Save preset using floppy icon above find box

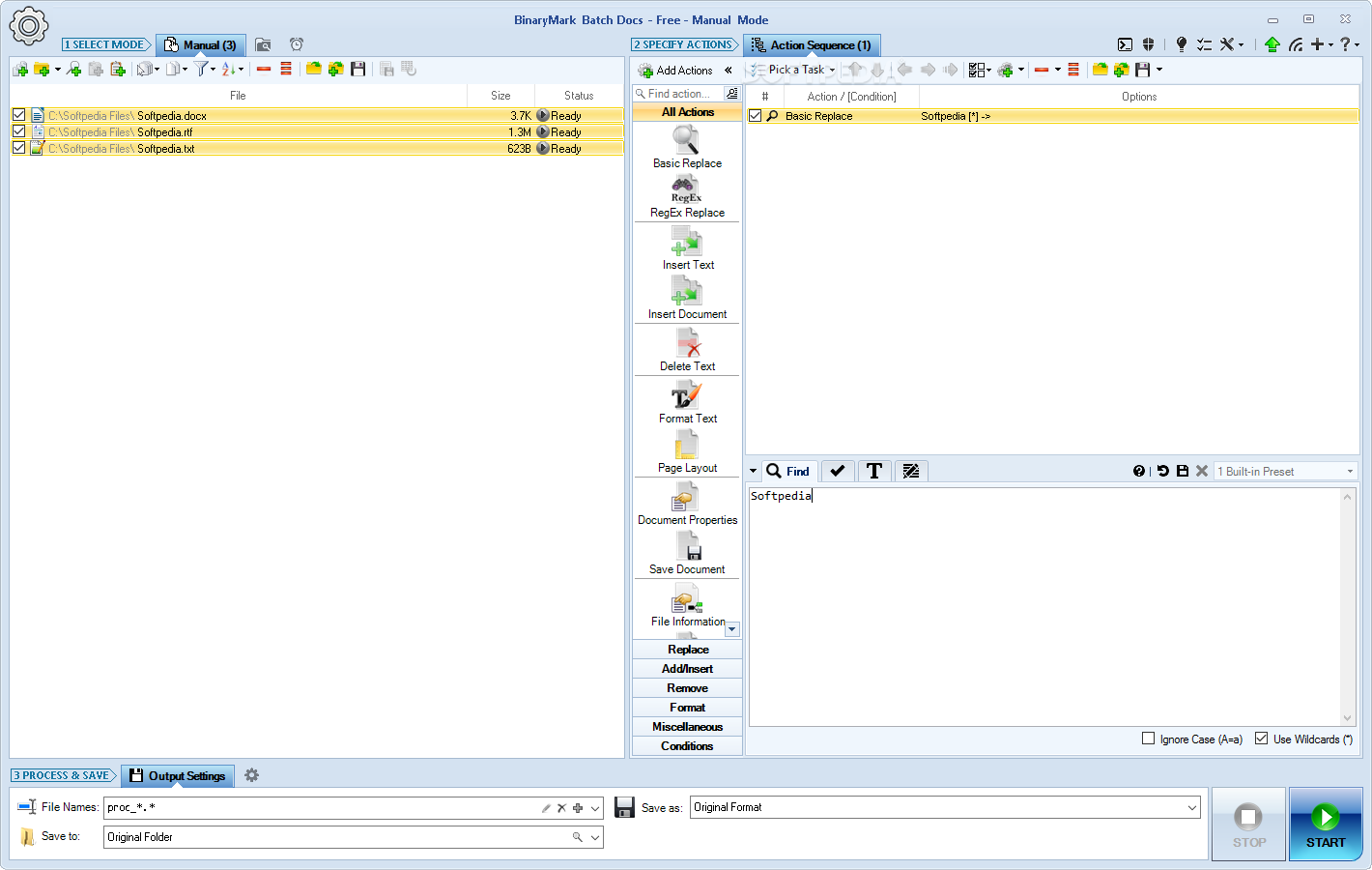click(x=1182, y=471)
